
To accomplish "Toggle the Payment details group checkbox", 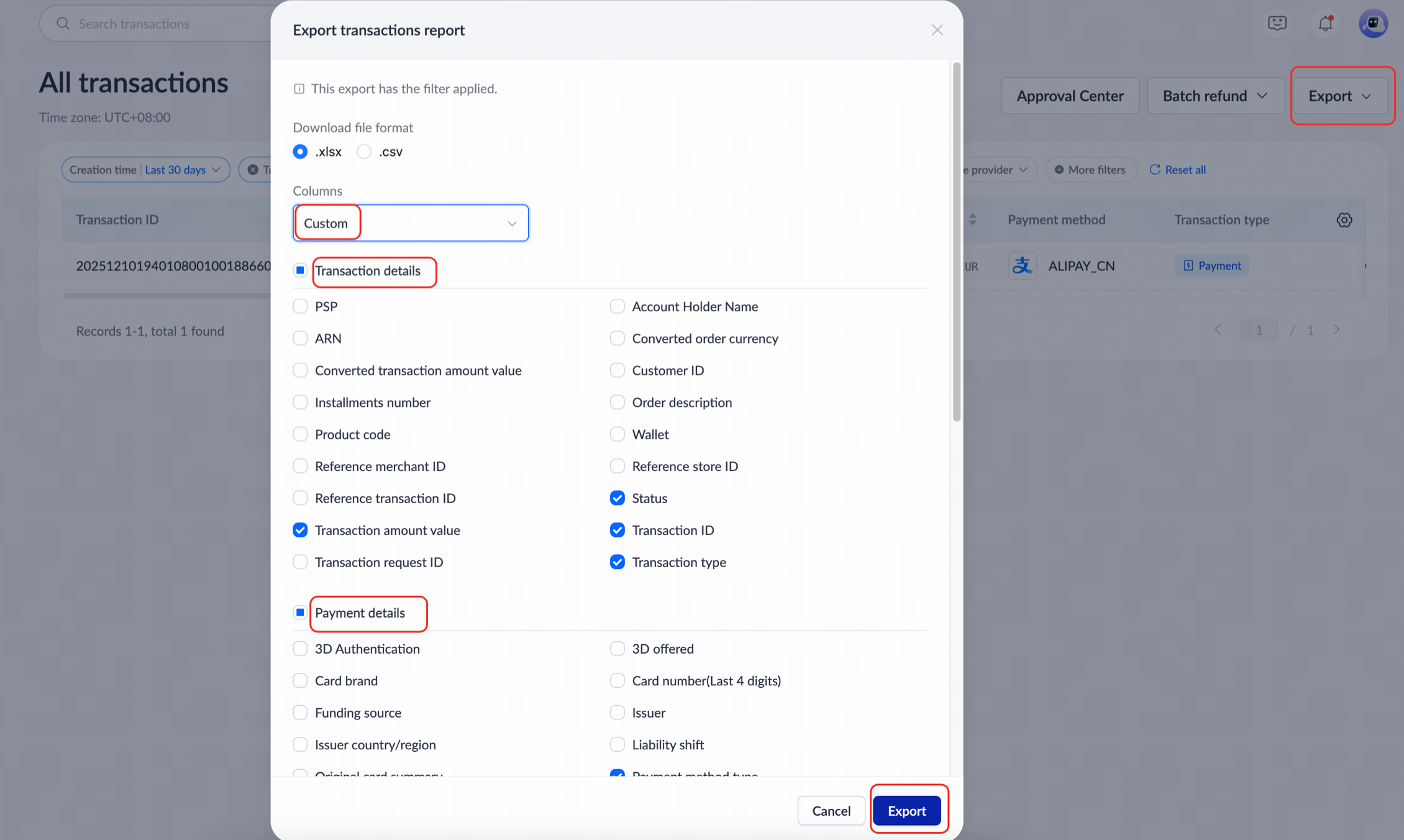I will [x=300, y=613].
